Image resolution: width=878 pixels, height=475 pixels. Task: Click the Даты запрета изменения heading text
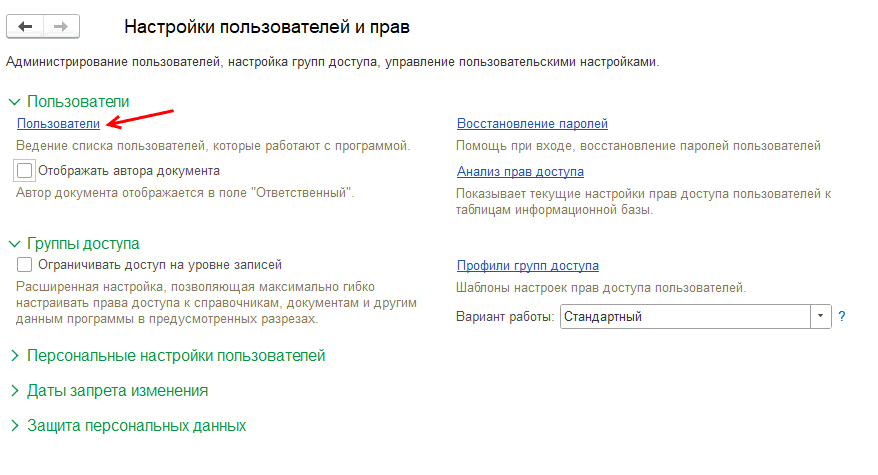pos(118,391)
